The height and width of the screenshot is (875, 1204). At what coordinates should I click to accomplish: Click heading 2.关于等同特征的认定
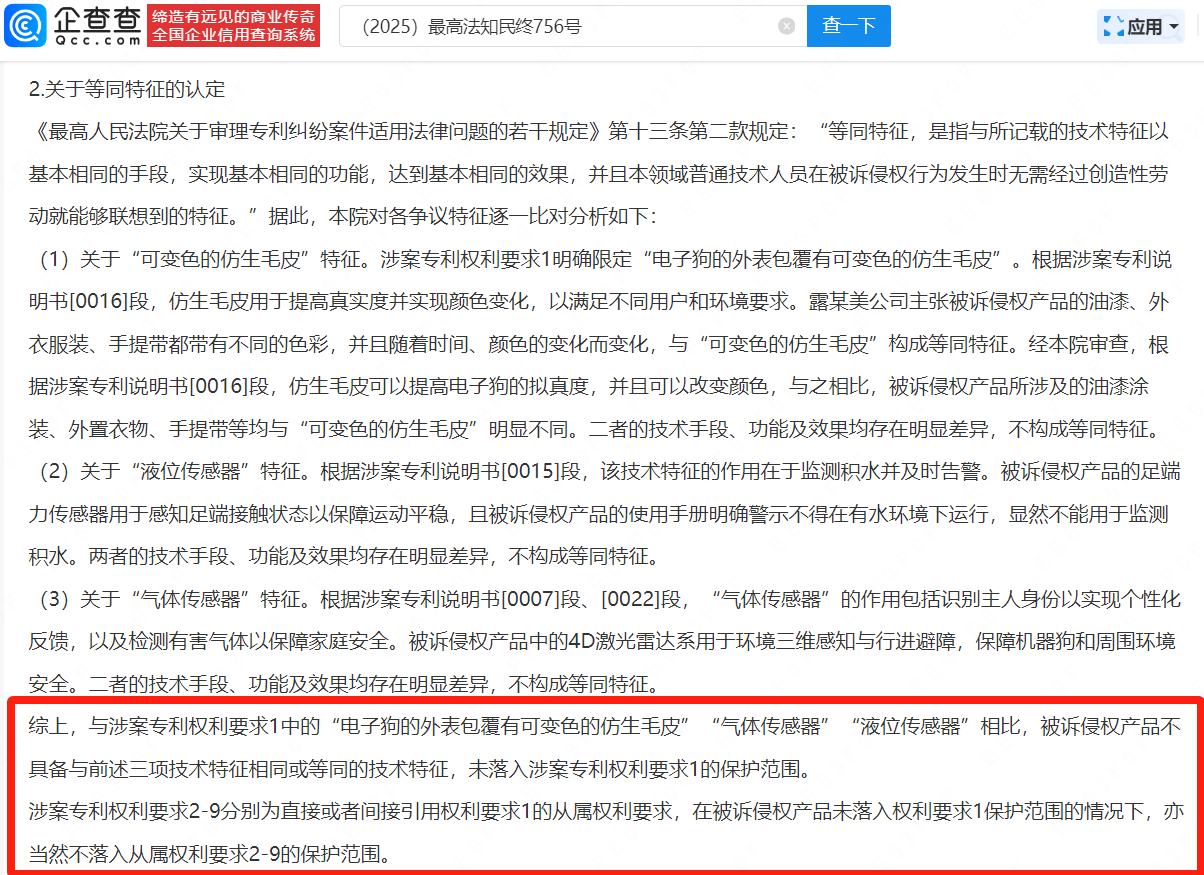[127, 89]
